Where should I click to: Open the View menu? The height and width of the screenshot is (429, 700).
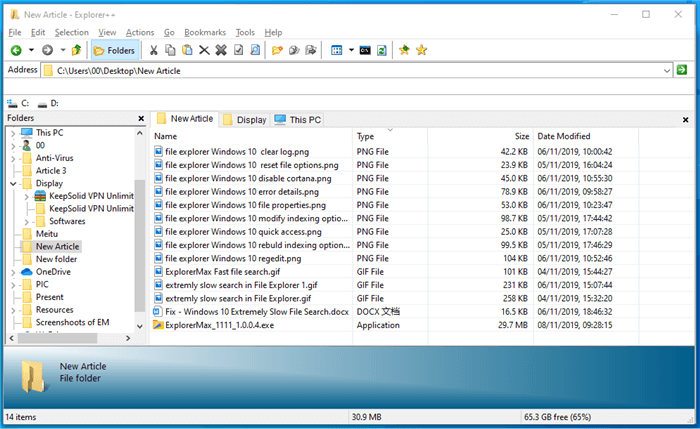[107, 32]
